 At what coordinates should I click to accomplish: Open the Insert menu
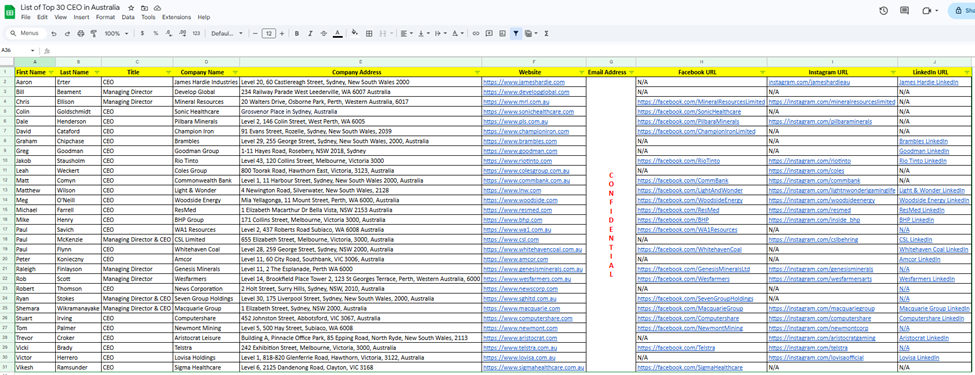[81, 17]
